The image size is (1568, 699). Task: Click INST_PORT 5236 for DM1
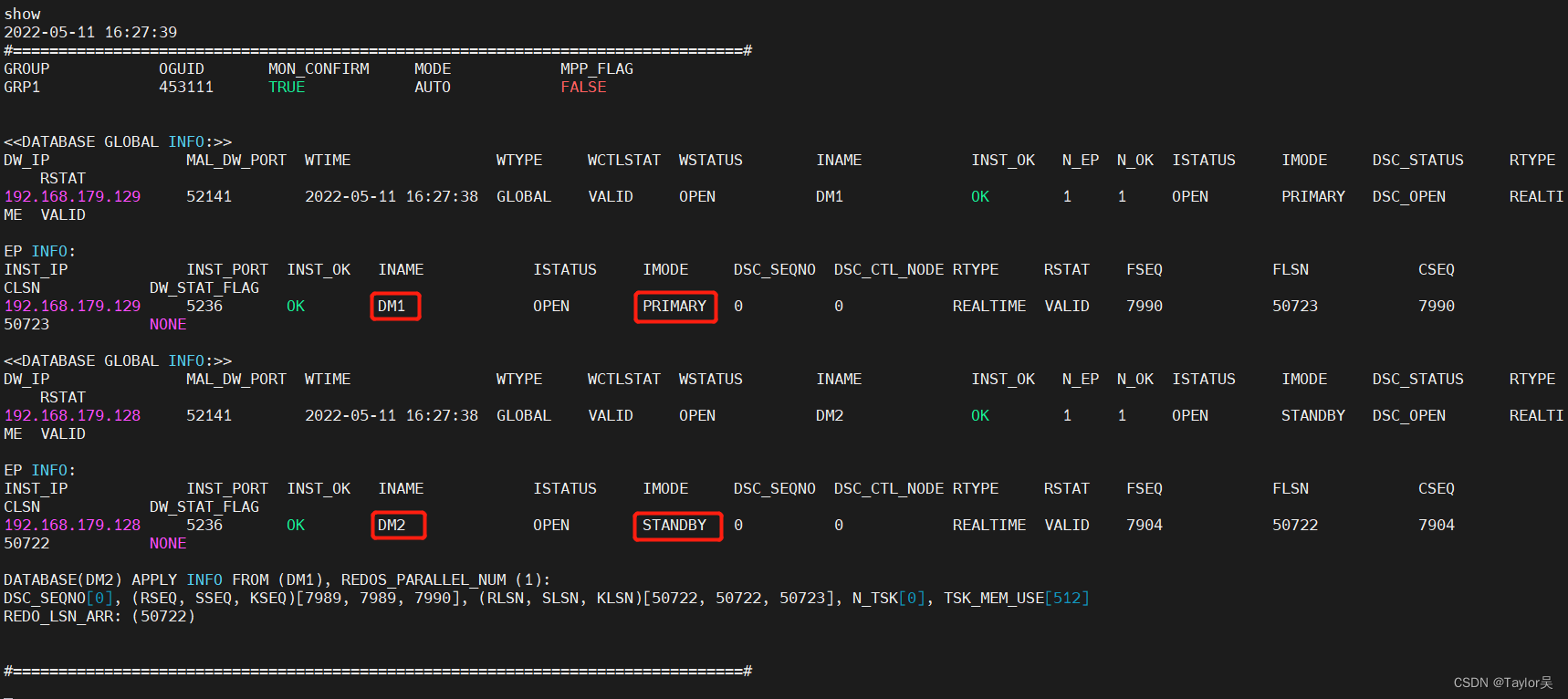pos(204,307)
